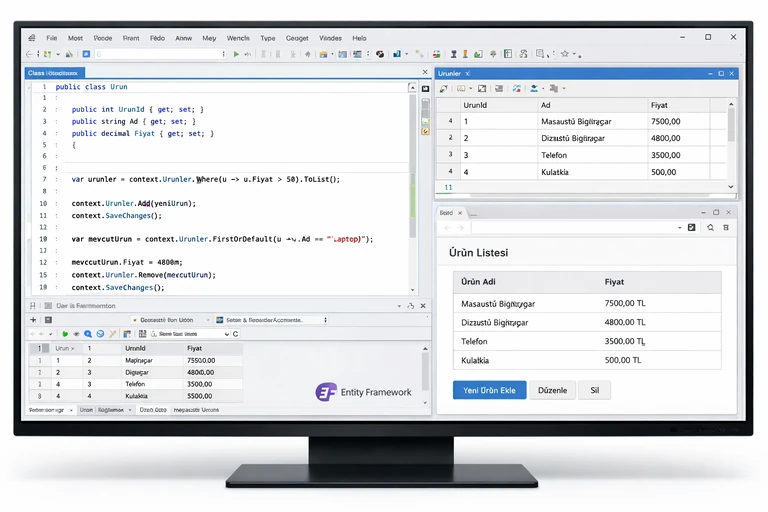Select the Class editor tab
This screenshot has width=768, height=512.
[53, 73]
